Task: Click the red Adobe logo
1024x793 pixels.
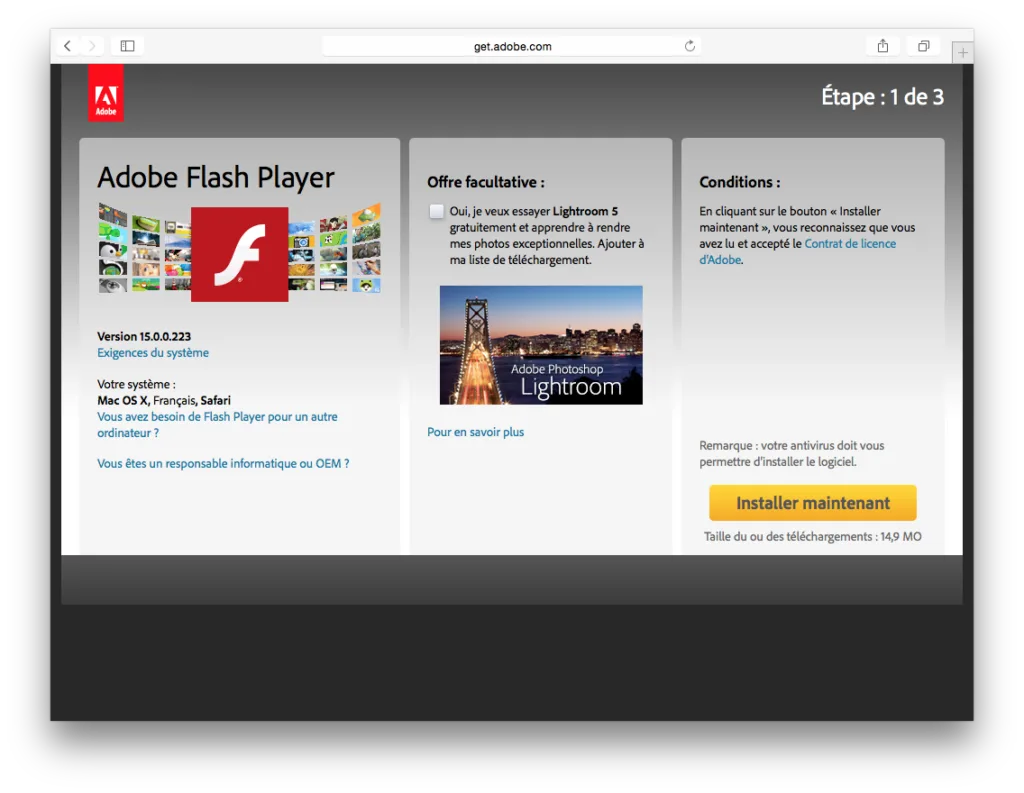Action: tap(106, 93)
